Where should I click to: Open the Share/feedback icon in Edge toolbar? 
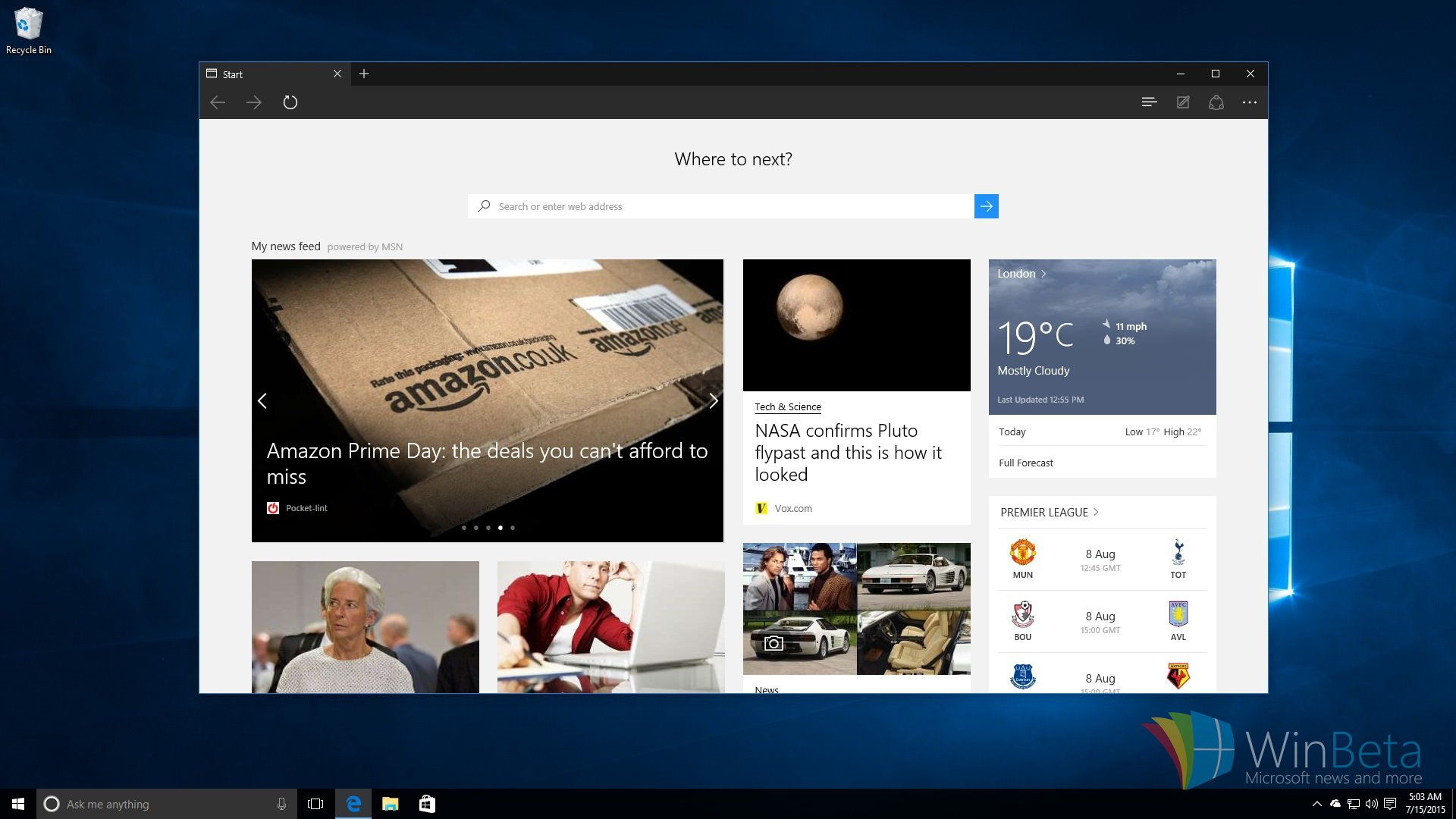[1216, 102]
